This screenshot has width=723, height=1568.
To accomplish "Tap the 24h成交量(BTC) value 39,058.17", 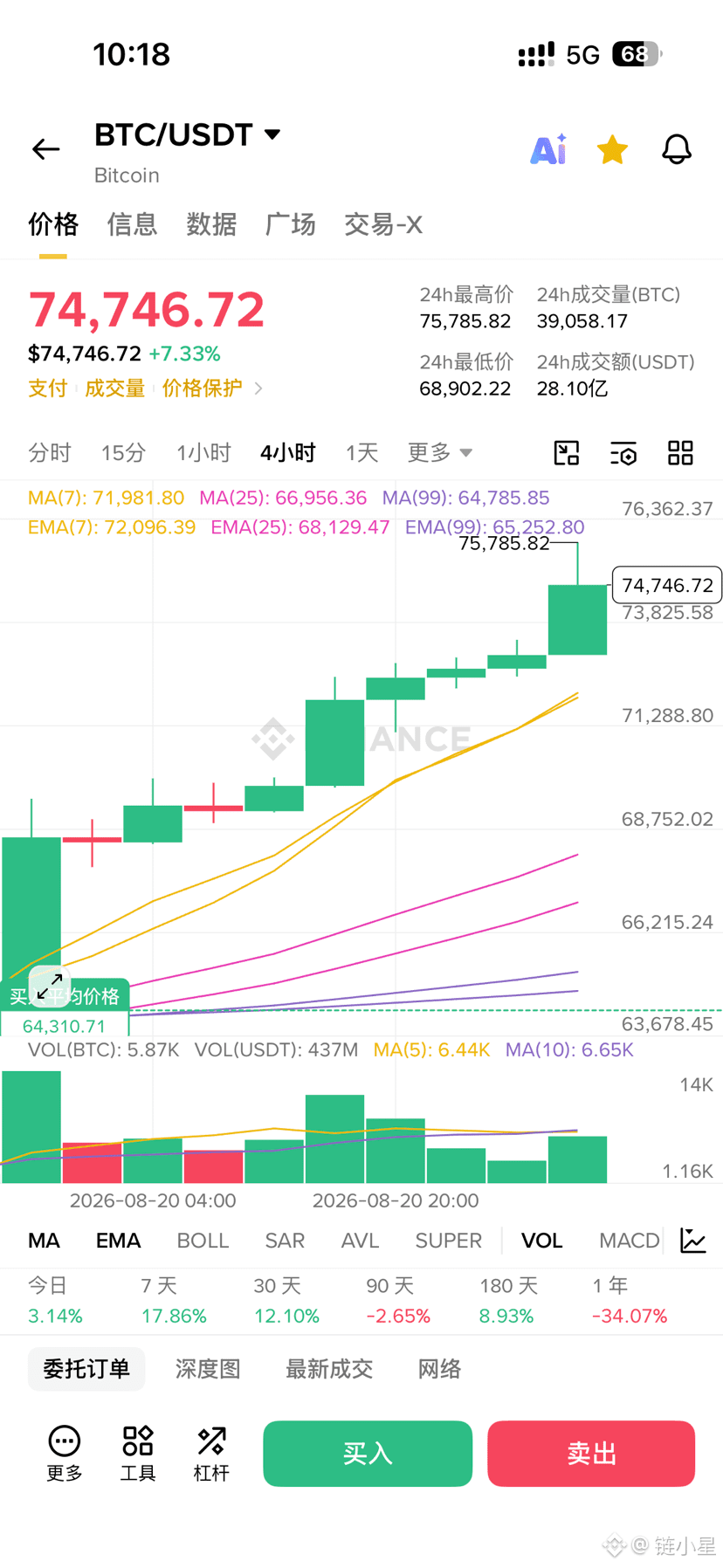I will coord(582,321).
